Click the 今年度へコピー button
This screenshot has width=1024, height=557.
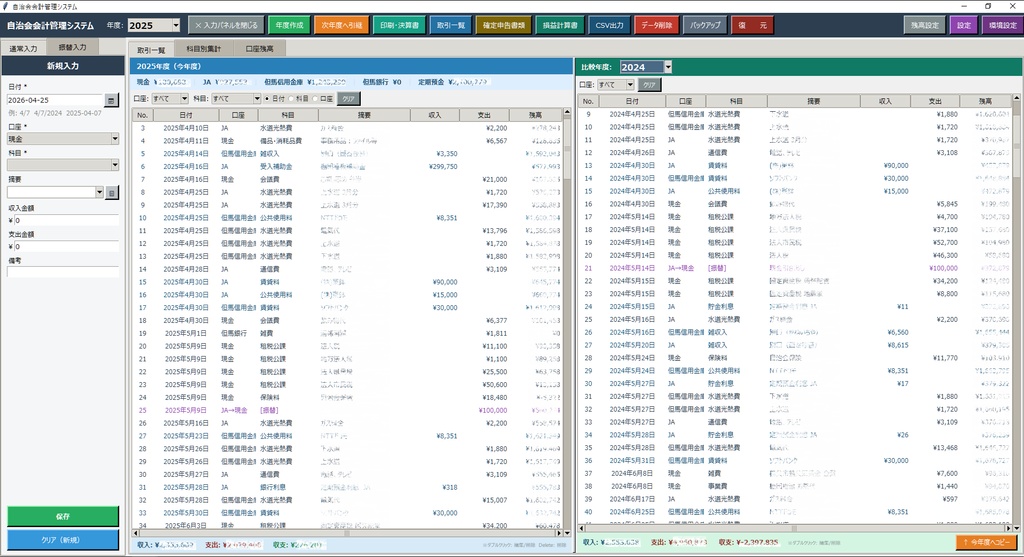pyautogui.click(x=986, y=542)
